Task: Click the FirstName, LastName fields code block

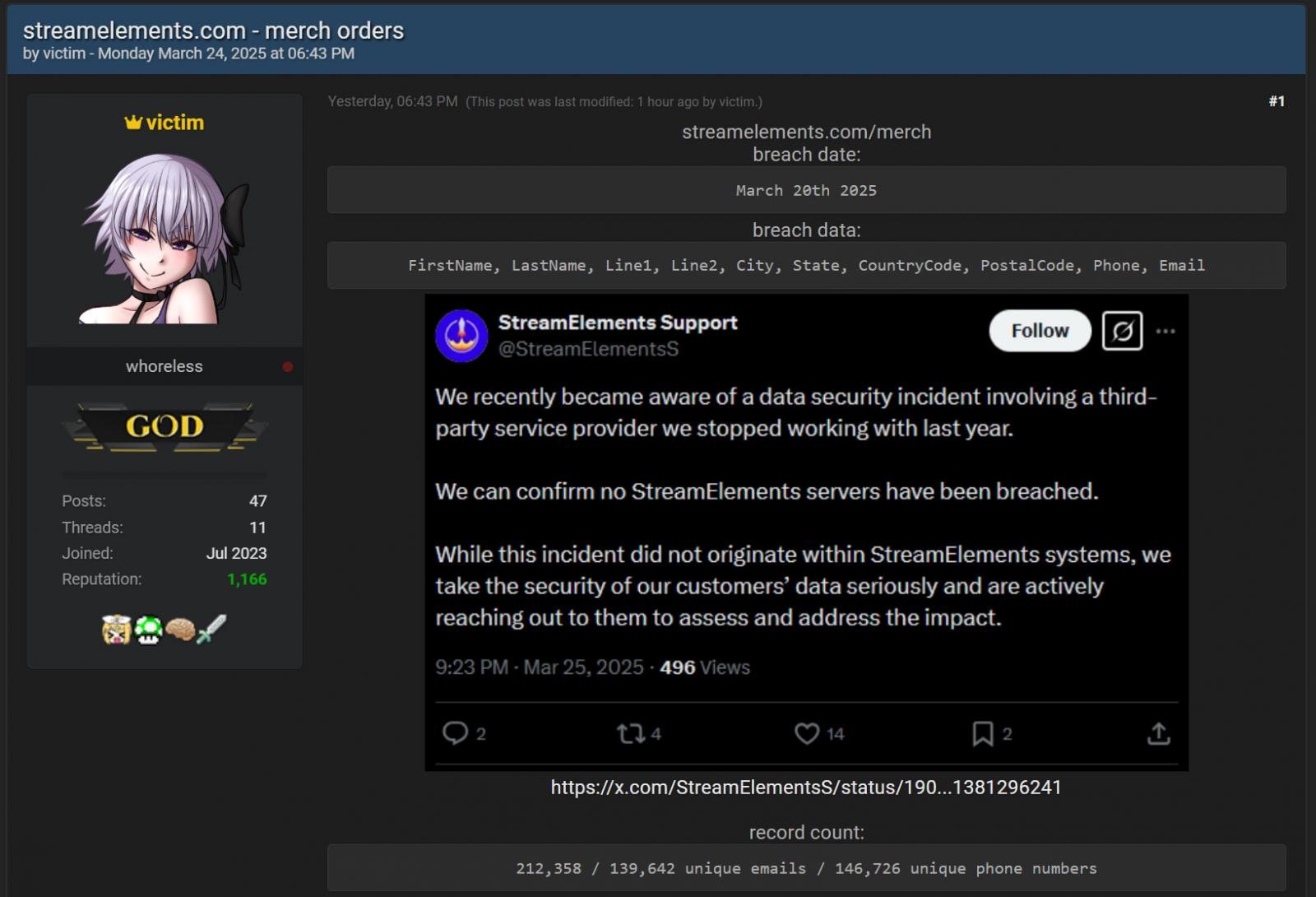Action: 806,265
